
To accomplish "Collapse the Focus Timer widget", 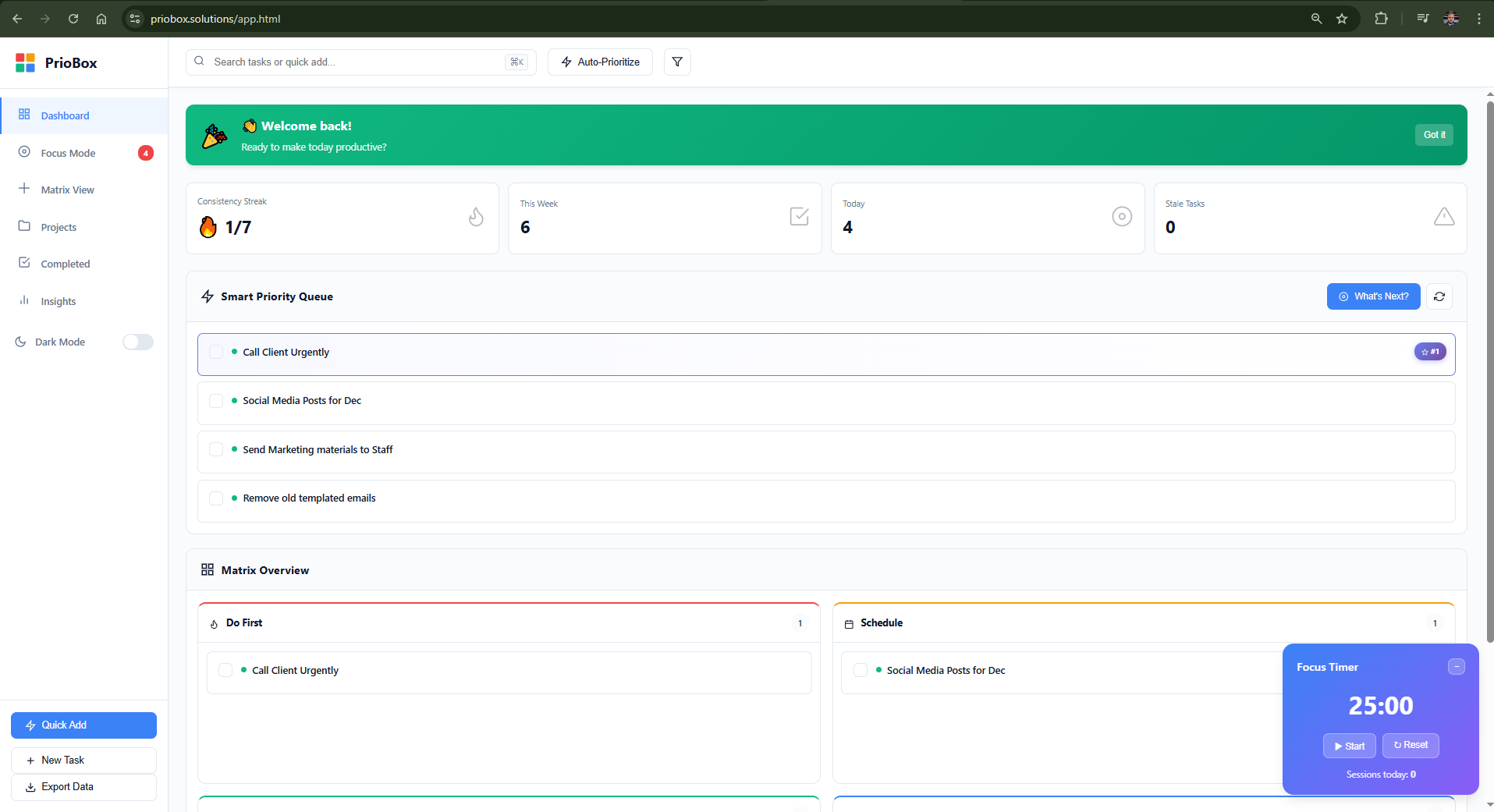I will tap(1456, 667).
